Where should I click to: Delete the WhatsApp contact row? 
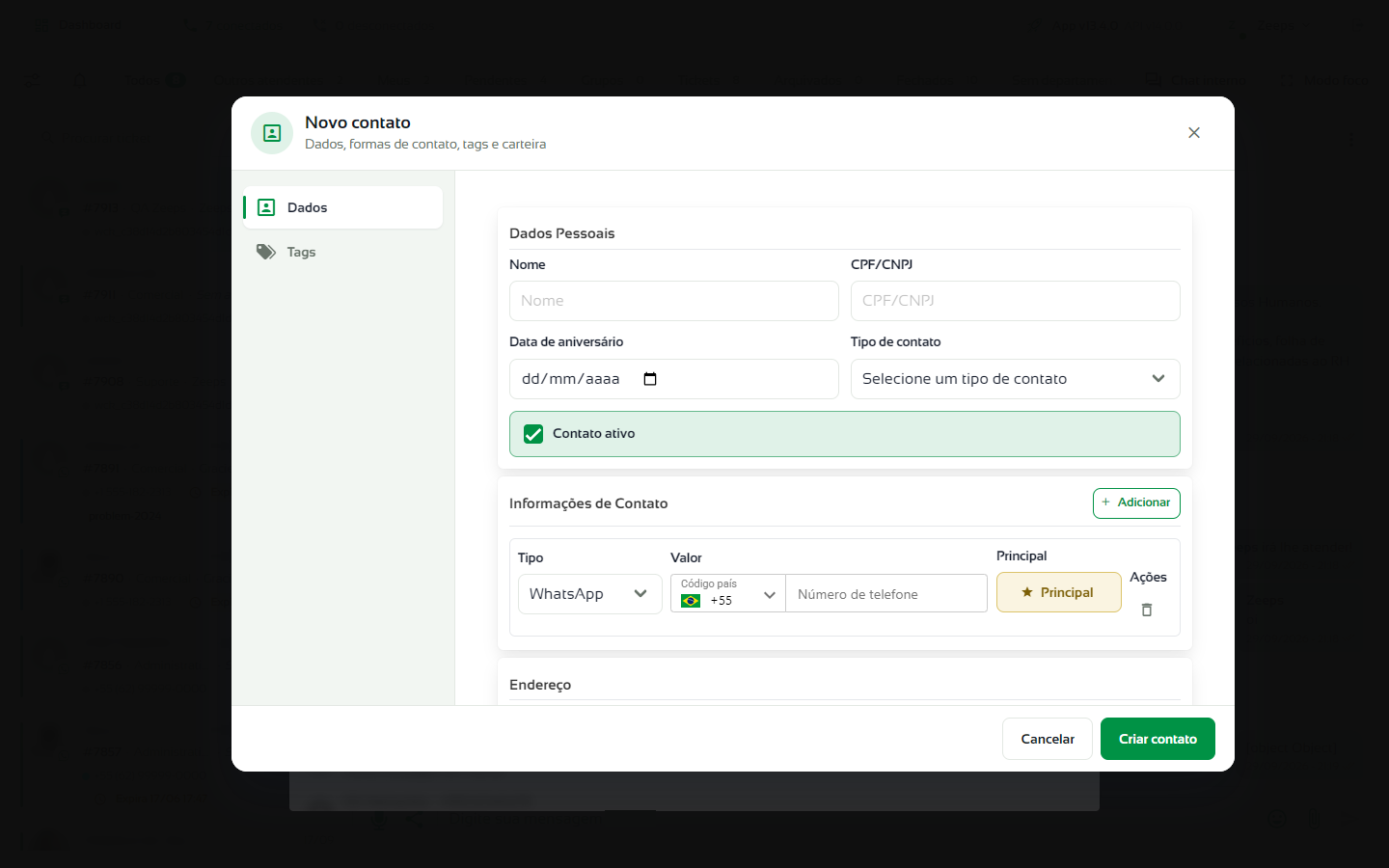tap(1147, 610)
